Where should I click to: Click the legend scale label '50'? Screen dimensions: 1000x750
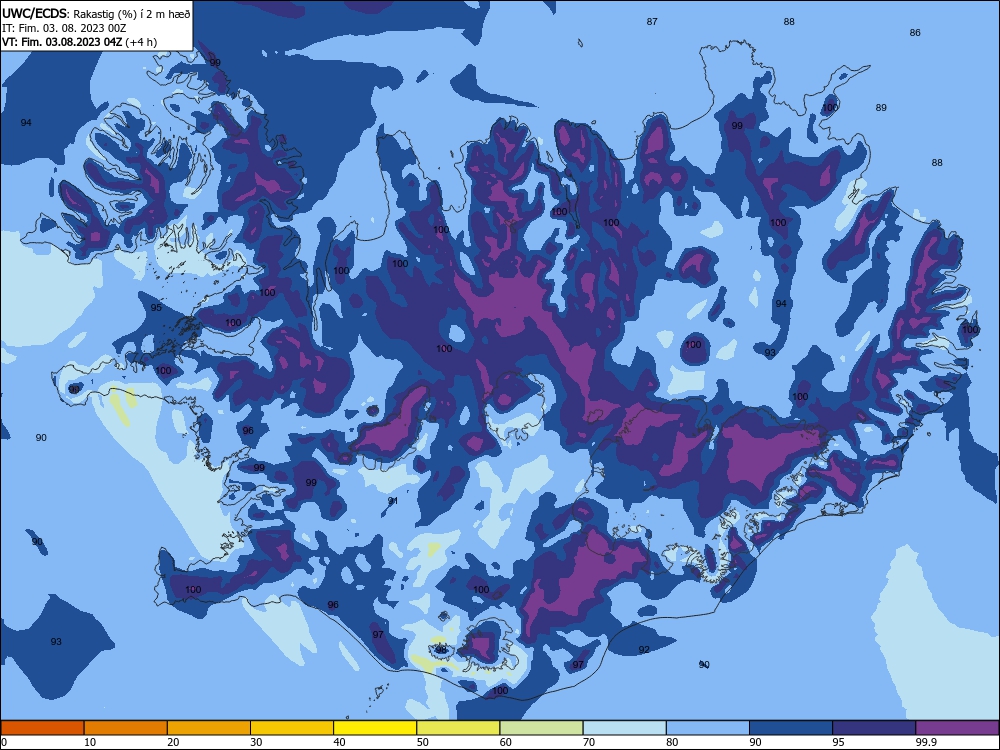(423, 742)
